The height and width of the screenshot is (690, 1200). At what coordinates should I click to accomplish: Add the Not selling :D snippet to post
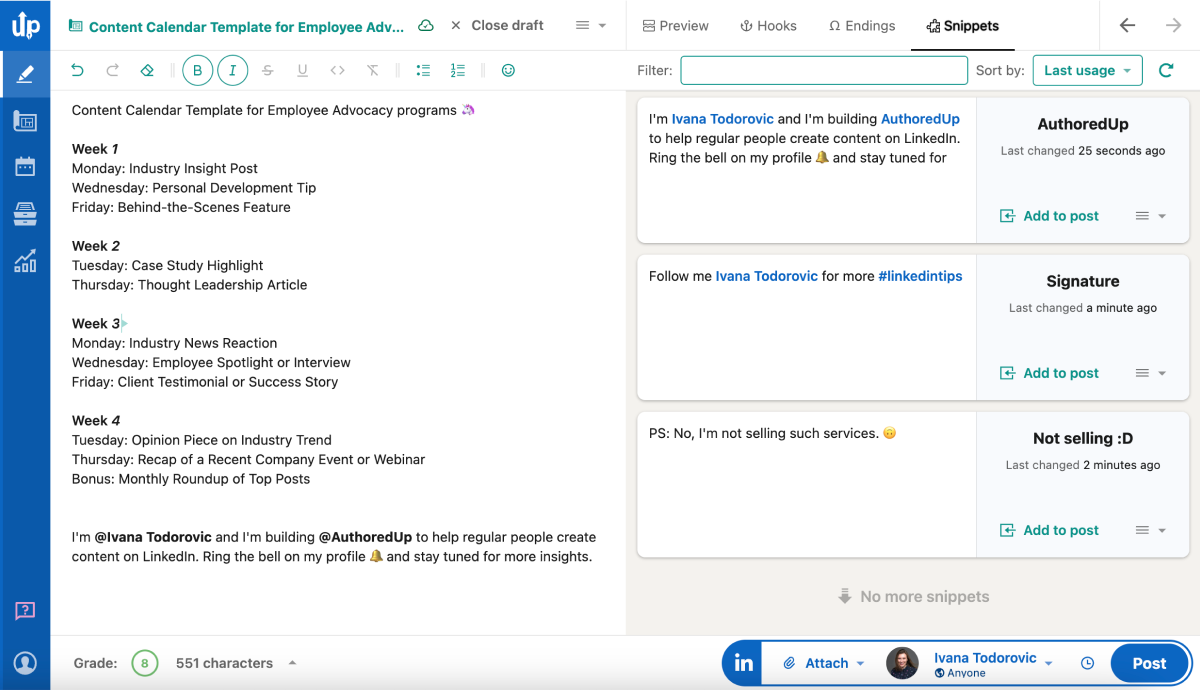pos(1049,530)
